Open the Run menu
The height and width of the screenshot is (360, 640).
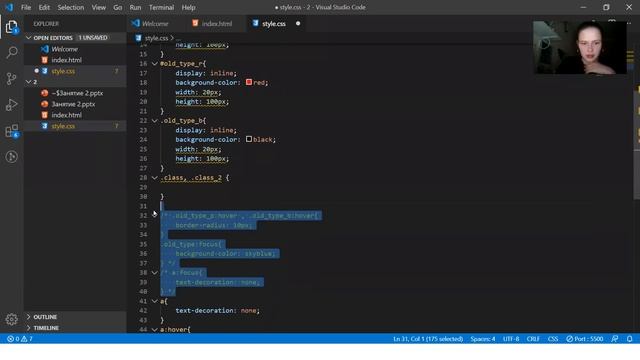click(135, 7)
